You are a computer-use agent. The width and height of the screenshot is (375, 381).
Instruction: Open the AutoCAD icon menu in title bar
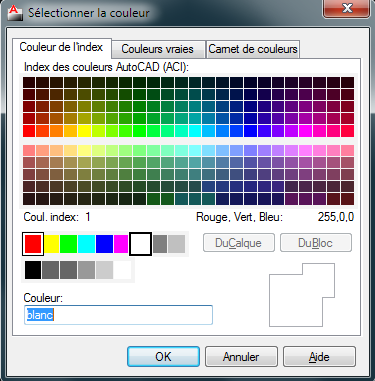point(14,13)
